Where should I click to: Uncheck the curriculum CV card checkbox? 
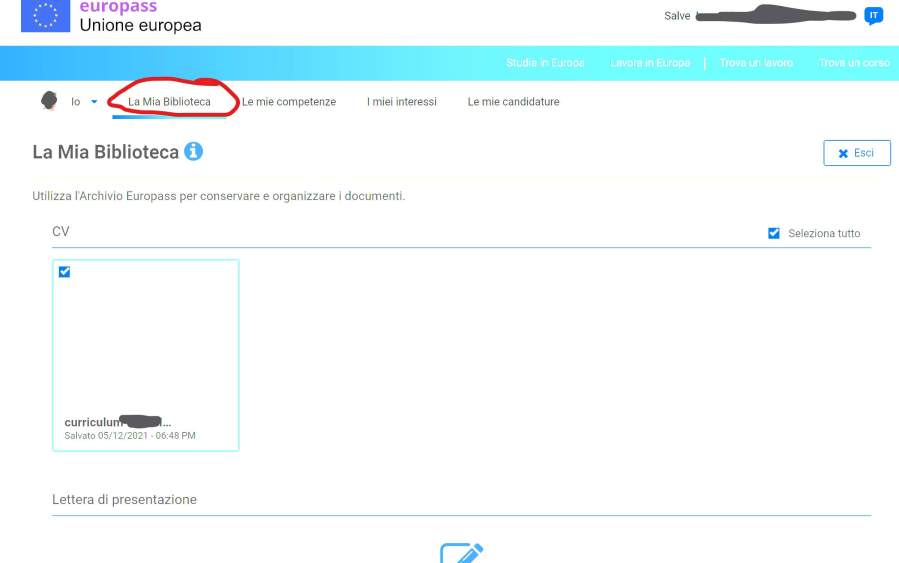click(65, 272)
